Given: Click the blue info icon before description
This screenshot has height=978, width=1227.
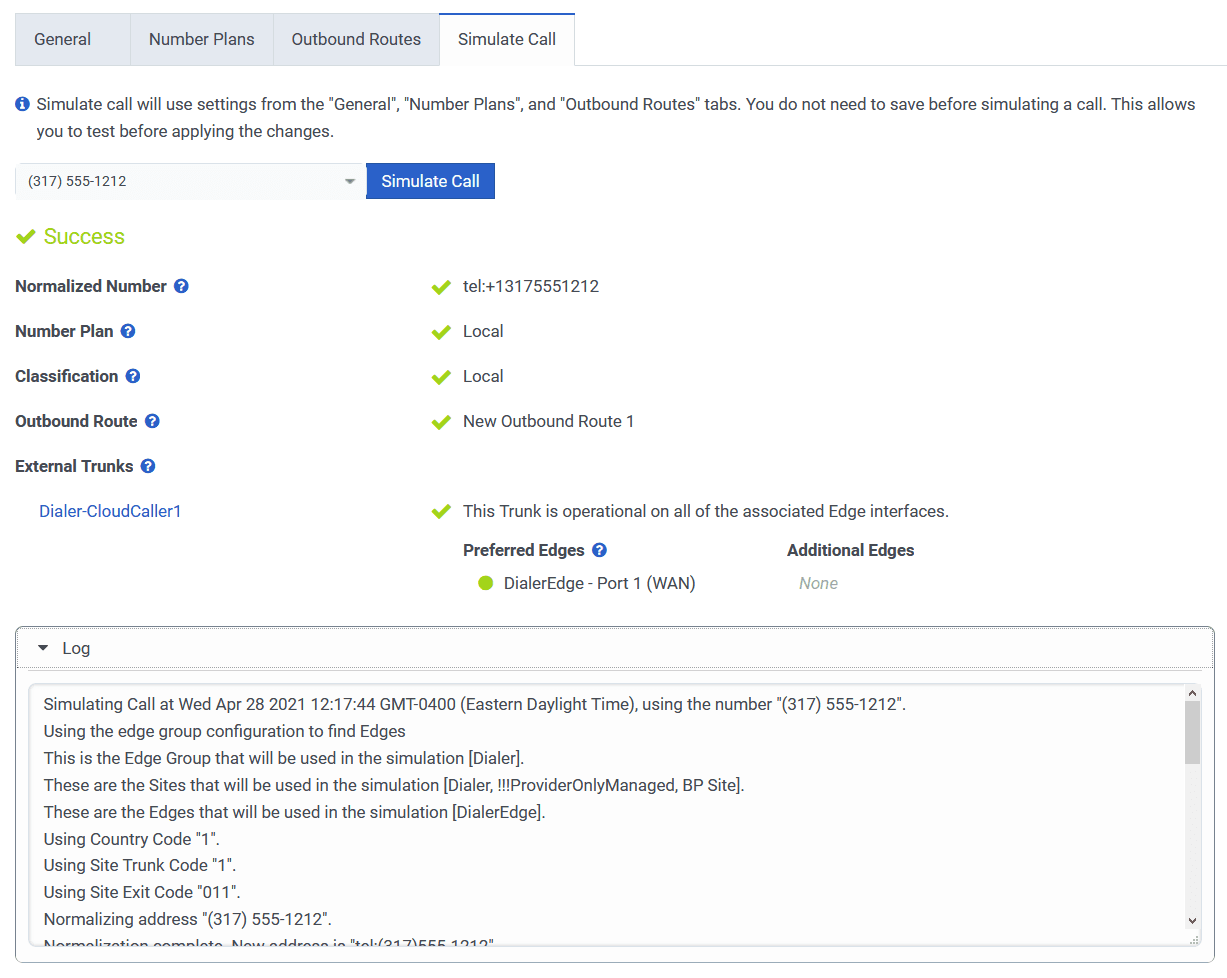Looking at the screenshot, I should [23, 104].
